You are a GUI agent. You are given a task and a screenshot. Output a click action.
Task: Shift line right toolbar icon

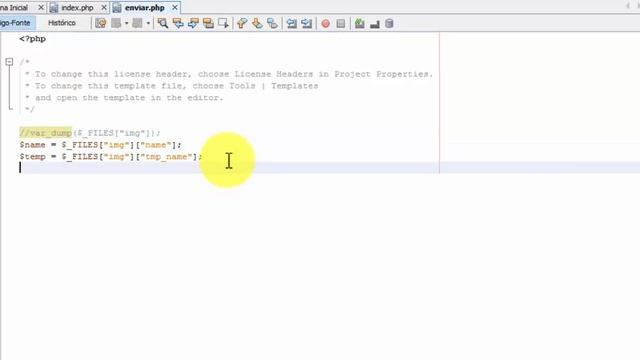point(307,23)
